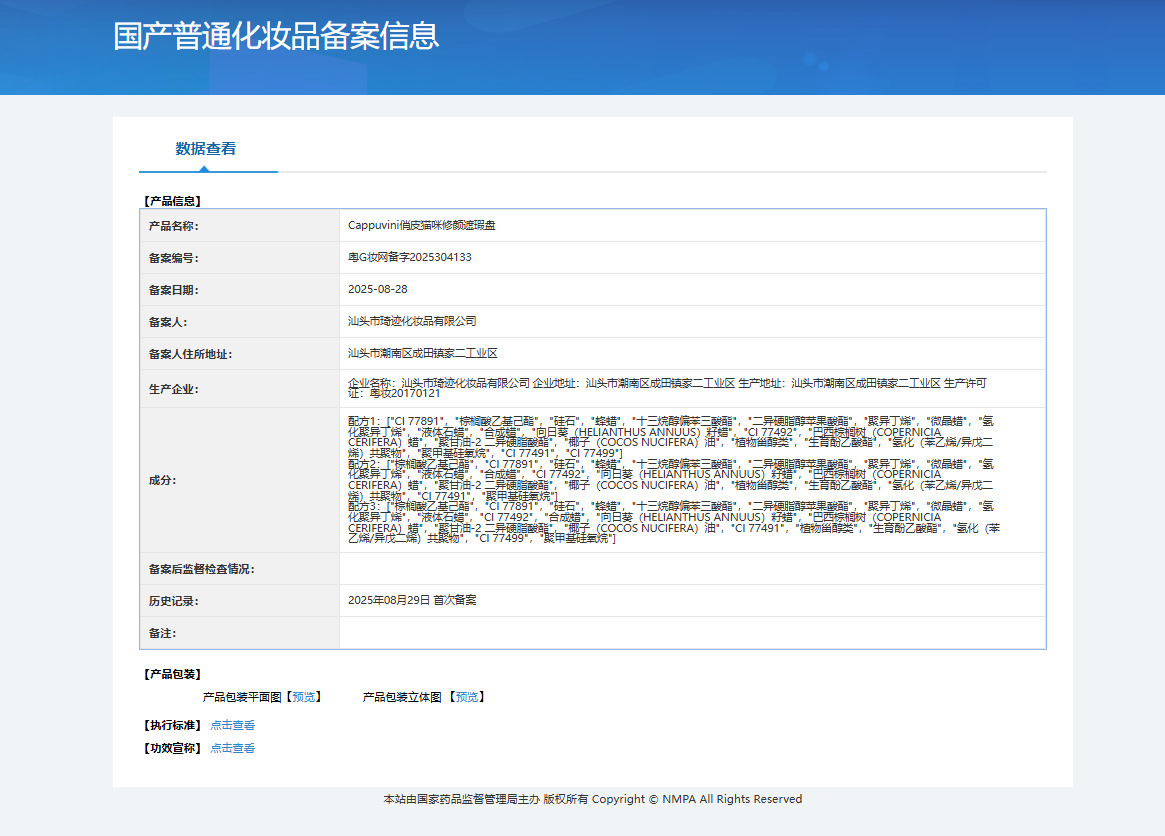Screen dimensions: 1165x836
Task: Click the 【产品包装】 section heading
Action: (172, 674)
